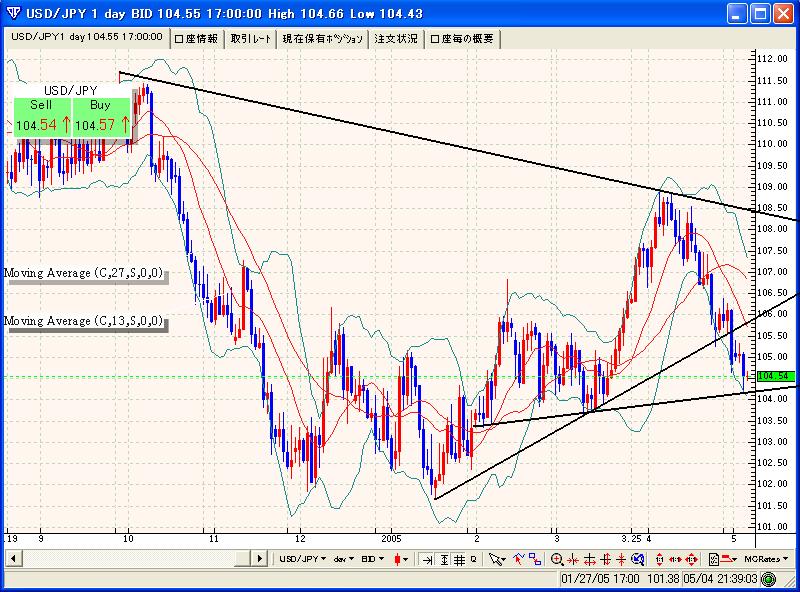Switch to the 注文状況 tab
Viewport: 800px width, 592px height.
(395, 38)
